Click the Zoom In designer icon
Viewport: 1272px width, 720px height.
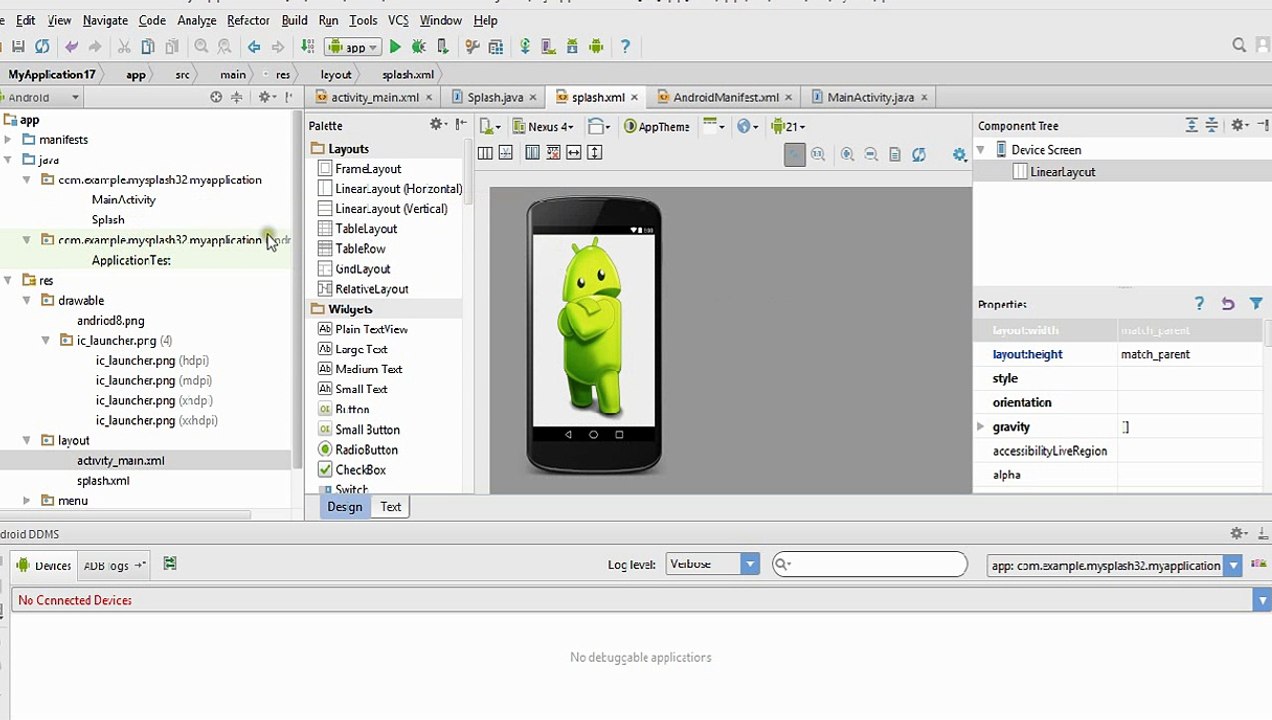point(847,154)
